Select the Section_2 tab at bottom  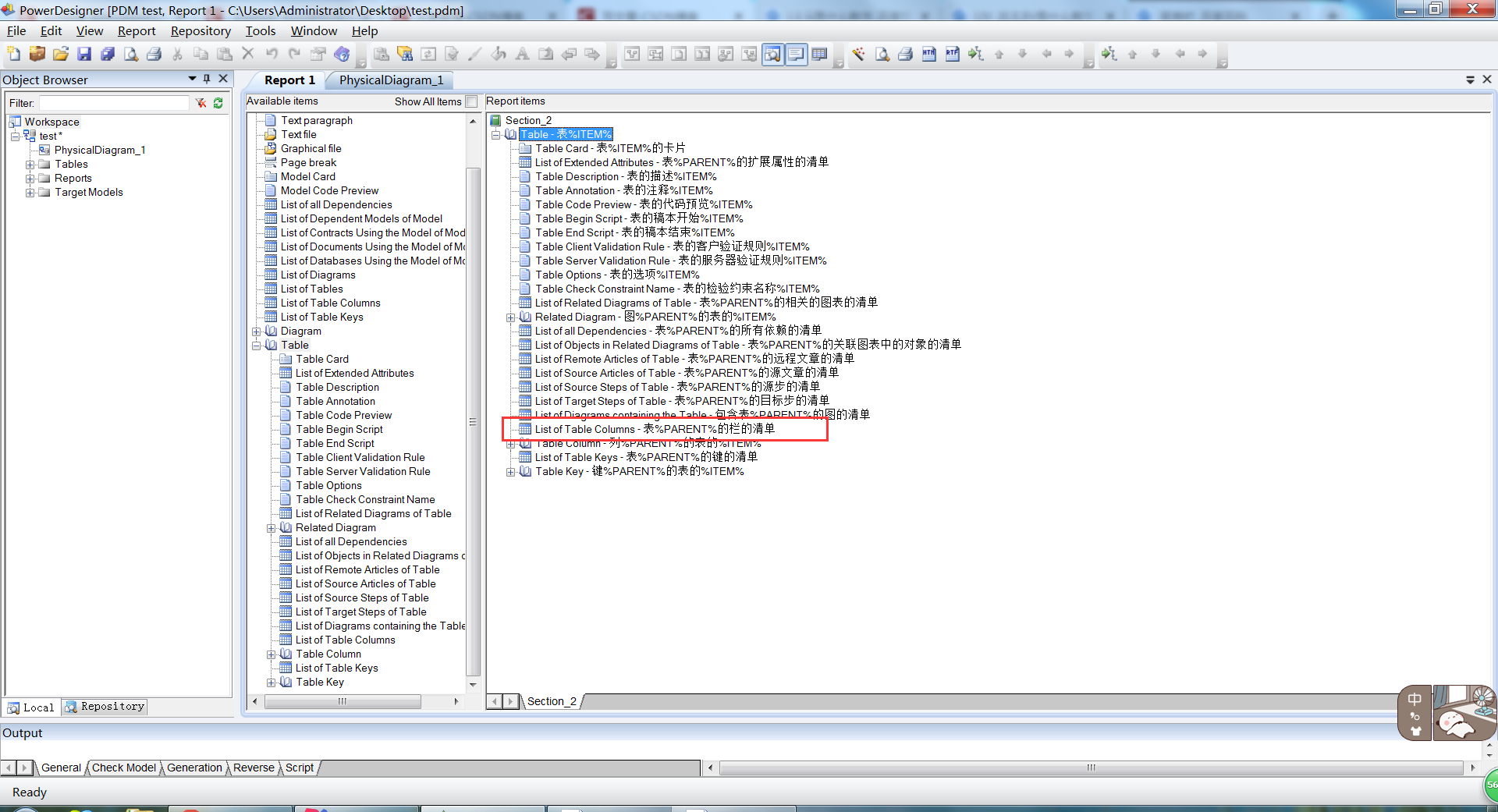tap(552, 701)
